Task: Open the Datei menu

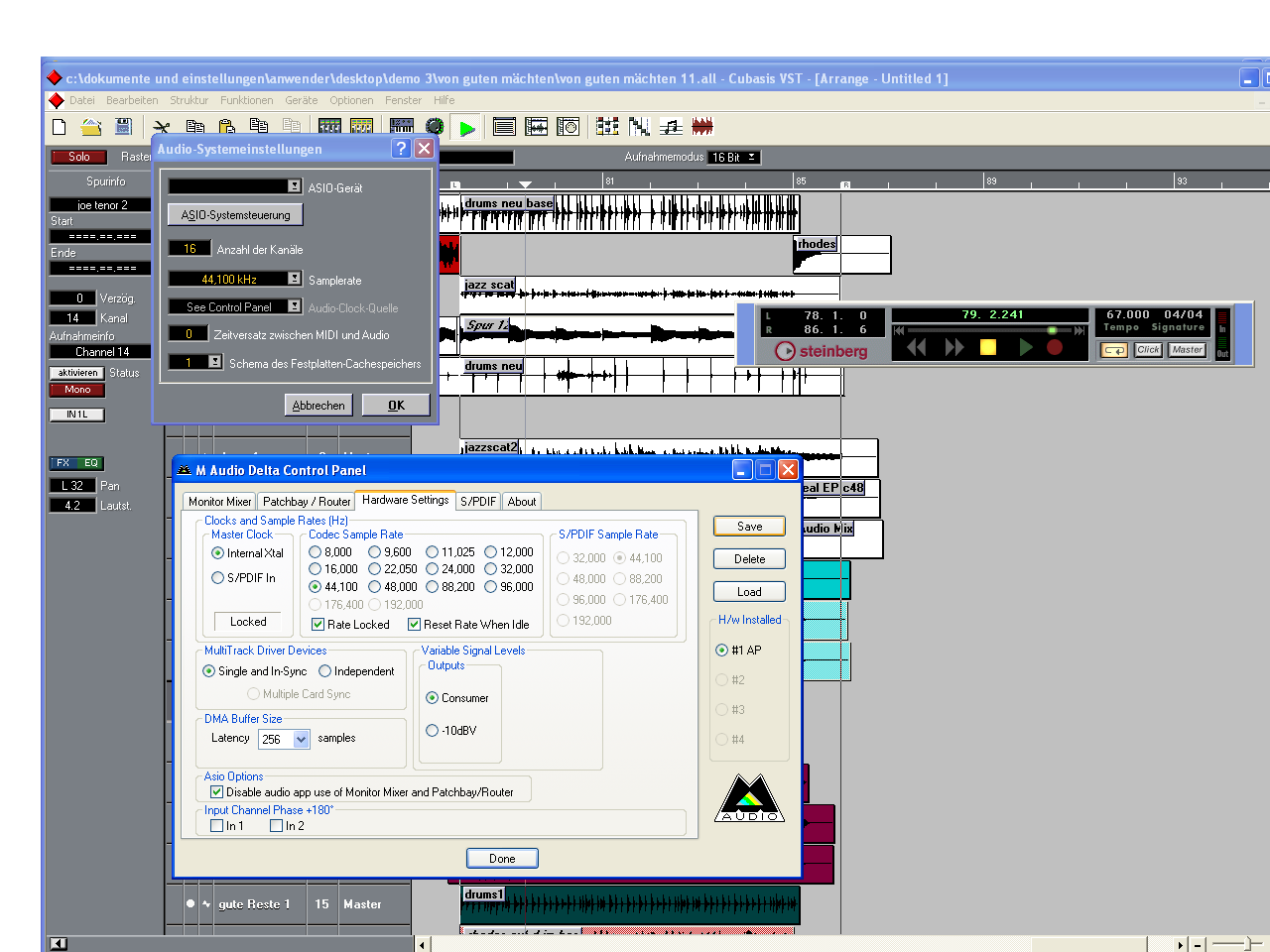Action: (x=82, y=100)
